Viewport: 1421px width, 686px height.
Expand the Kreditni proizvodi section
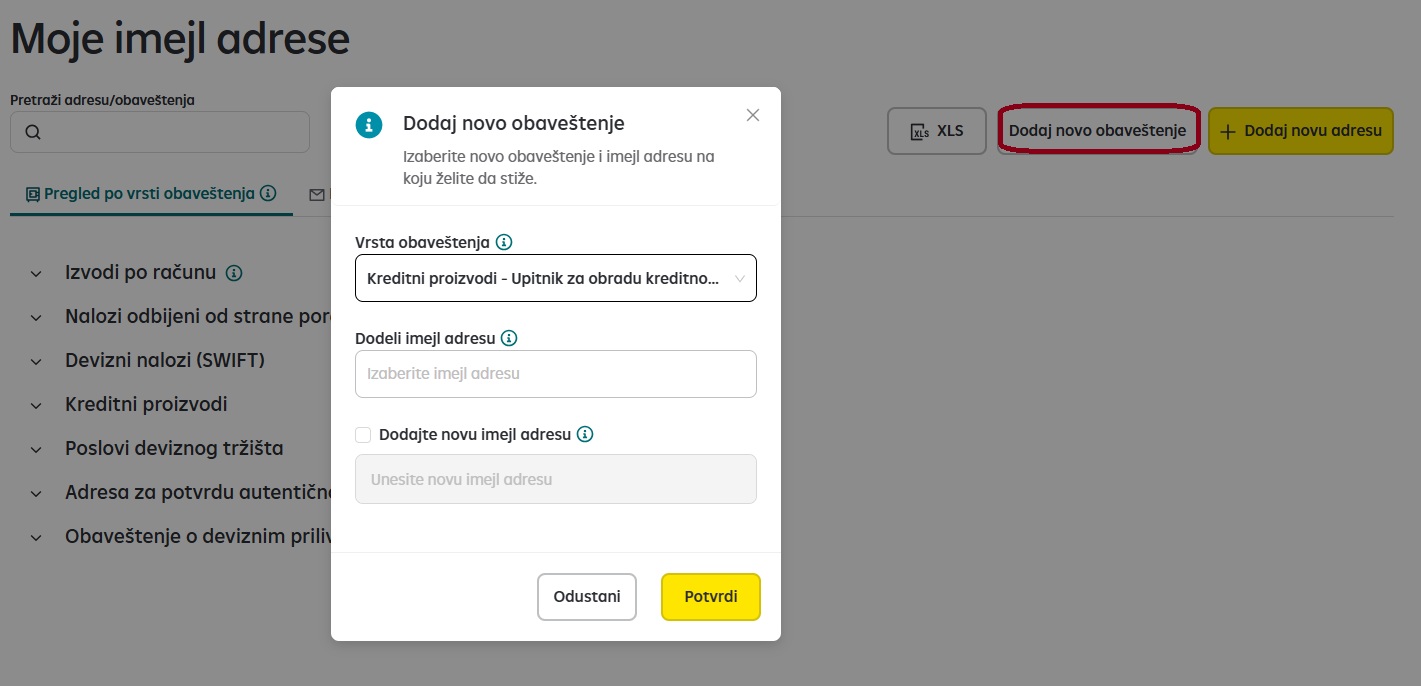point(37,405)
